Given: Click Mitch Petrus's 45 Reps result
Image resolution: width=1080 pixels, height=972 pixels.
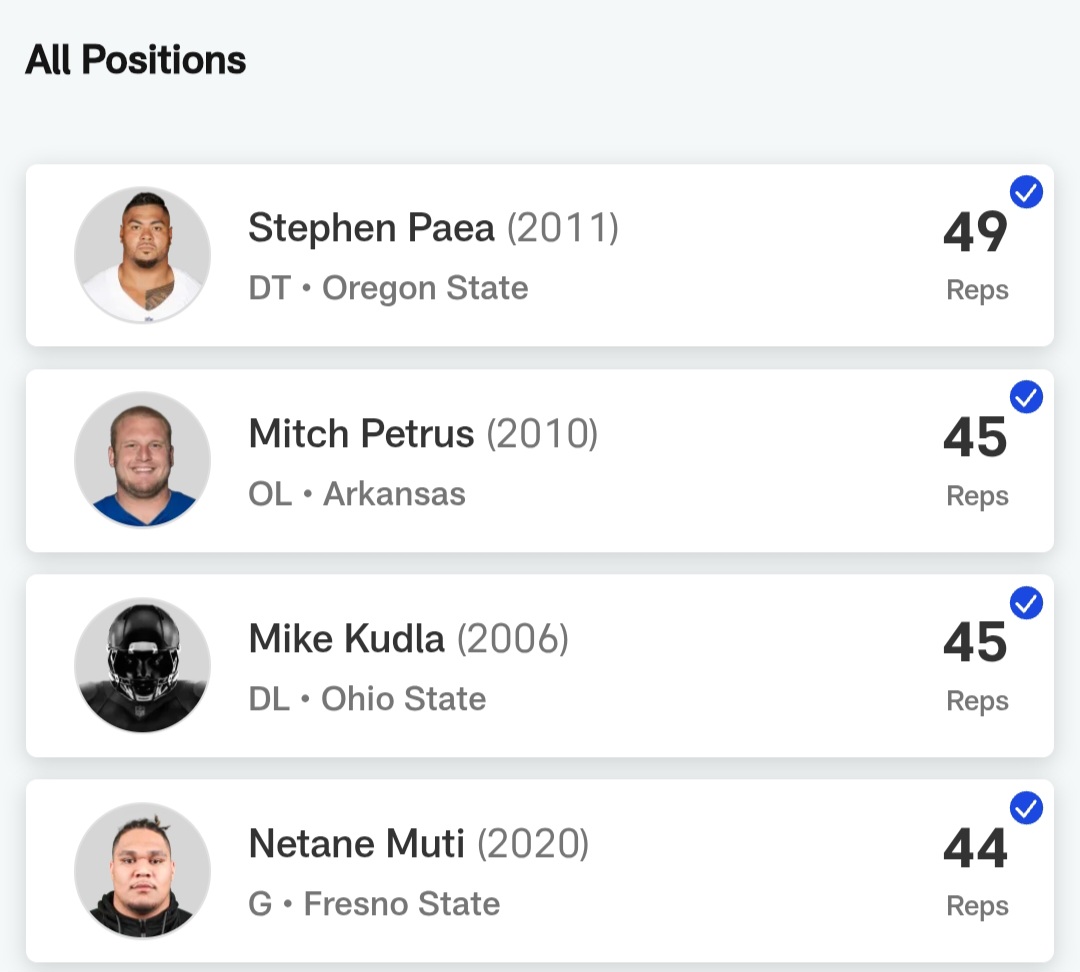Looking at the screenshot, I should pyautogui.click(x=976, y=460).
